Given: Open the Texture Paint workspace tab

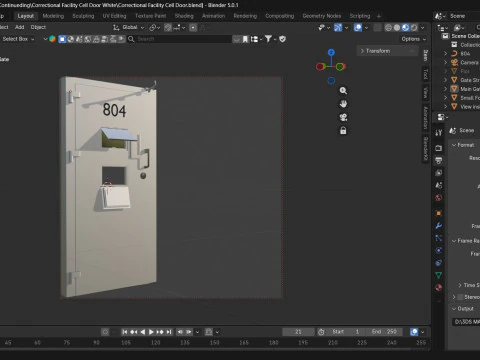Looking at the screenshot, I should pos(150,16).
